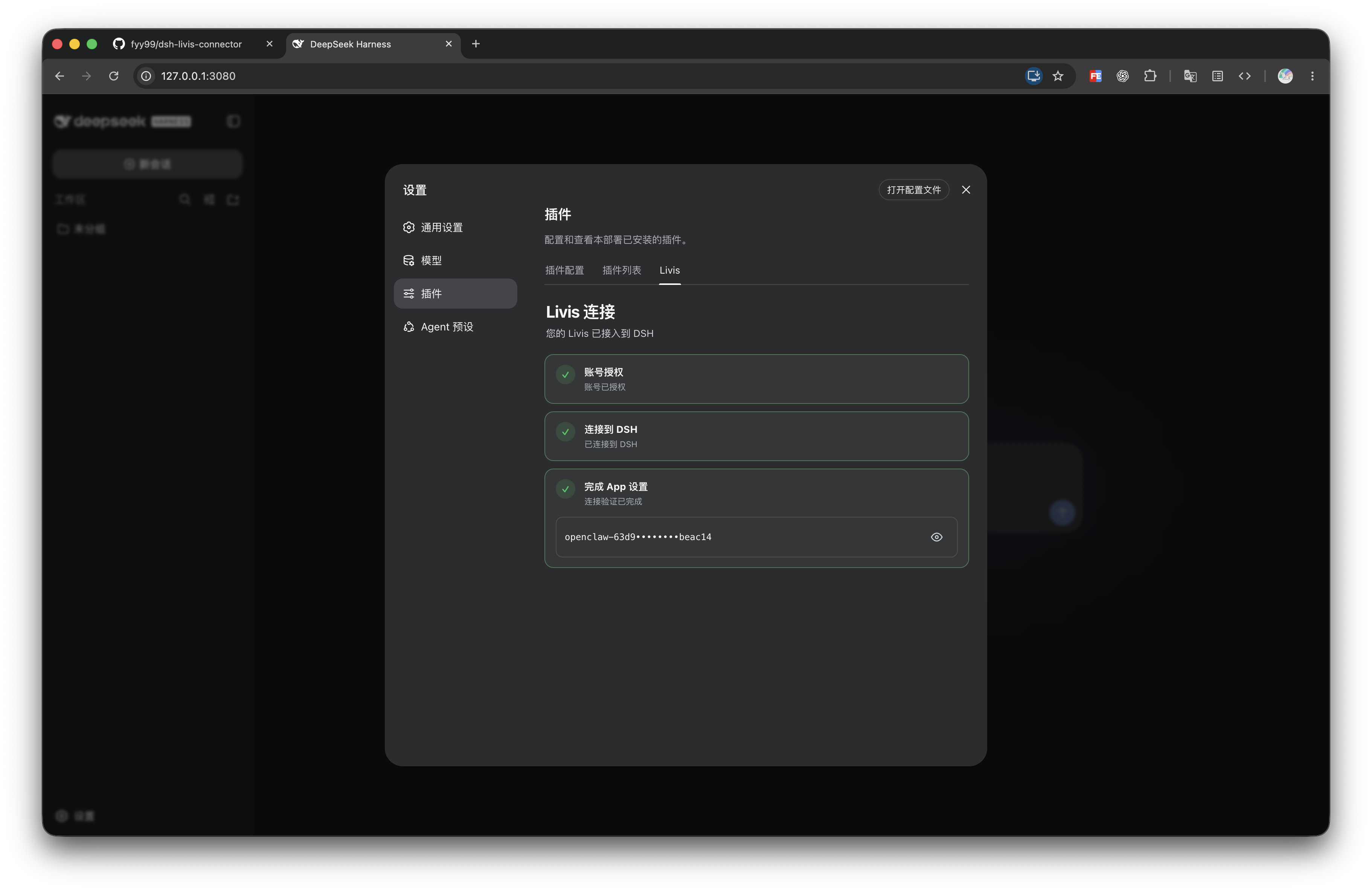The width and height of the screenshot is (1372, 892).
Task: Go back with the browser back arrow
Action: pyautogui.click(x=59, y=76)
